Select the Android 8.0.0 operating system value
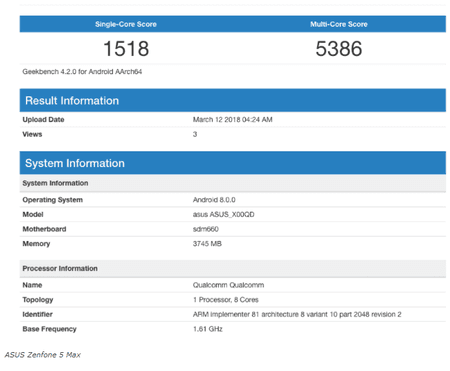This screenshot has height=371, width=450. tap(214, 200)
